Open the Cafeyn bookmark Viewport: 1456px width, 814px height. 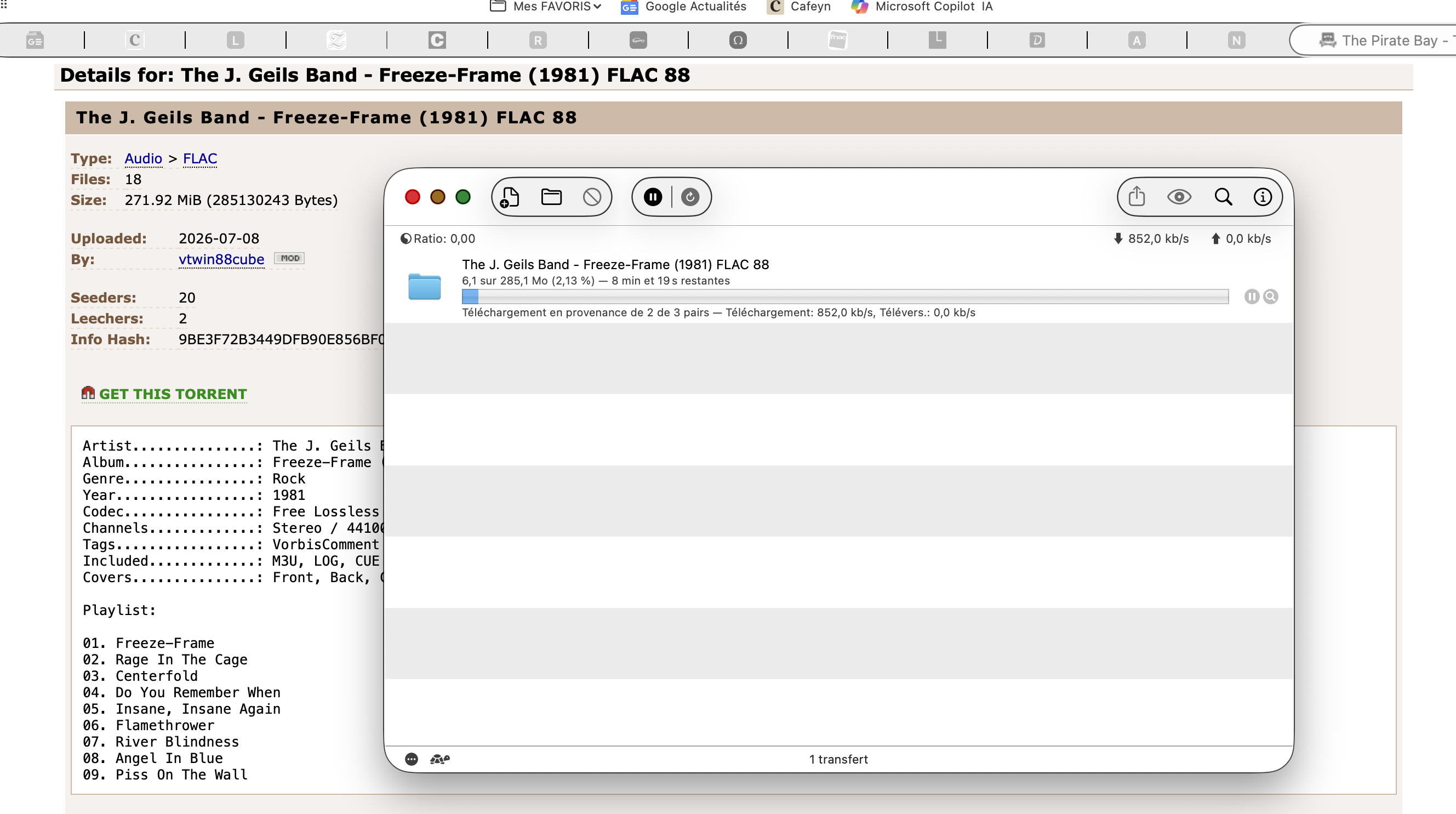(798, 7)
